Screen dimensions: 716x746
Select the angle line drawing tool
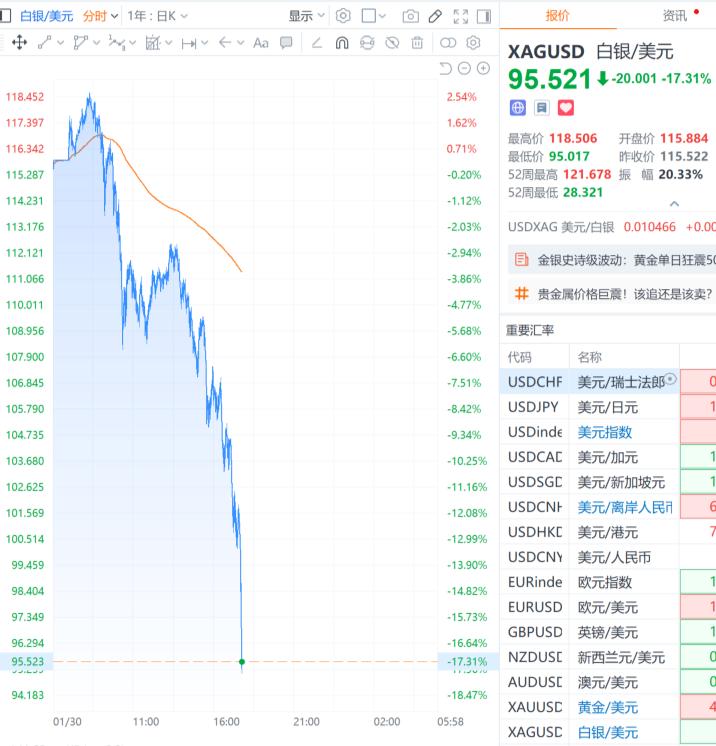(317, 43)
